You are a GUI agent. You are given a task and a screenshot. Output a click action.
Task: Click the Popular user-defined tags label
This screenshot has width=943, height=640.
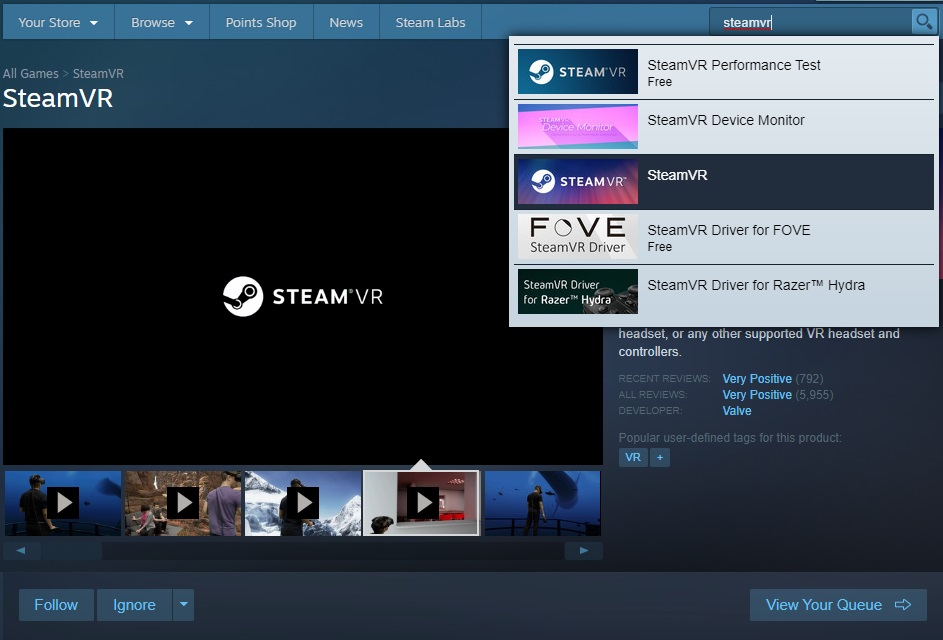point(730,438)
